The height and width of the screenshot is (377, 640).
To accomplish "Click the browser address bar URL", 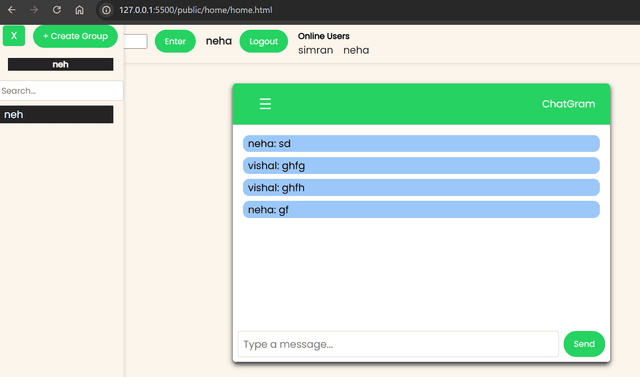I will pos(196,10).
